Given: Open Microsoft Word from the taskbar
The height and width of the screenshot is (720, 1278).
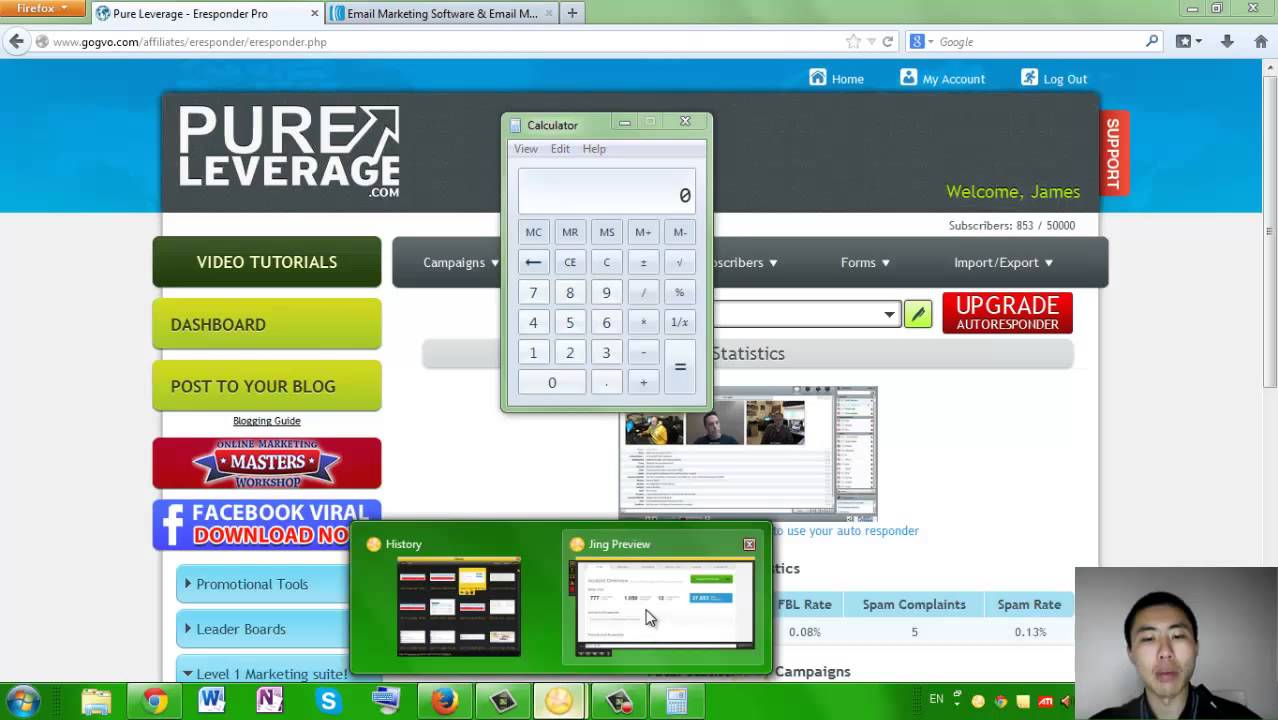Looking at the screenshot, I should point(211,701).
